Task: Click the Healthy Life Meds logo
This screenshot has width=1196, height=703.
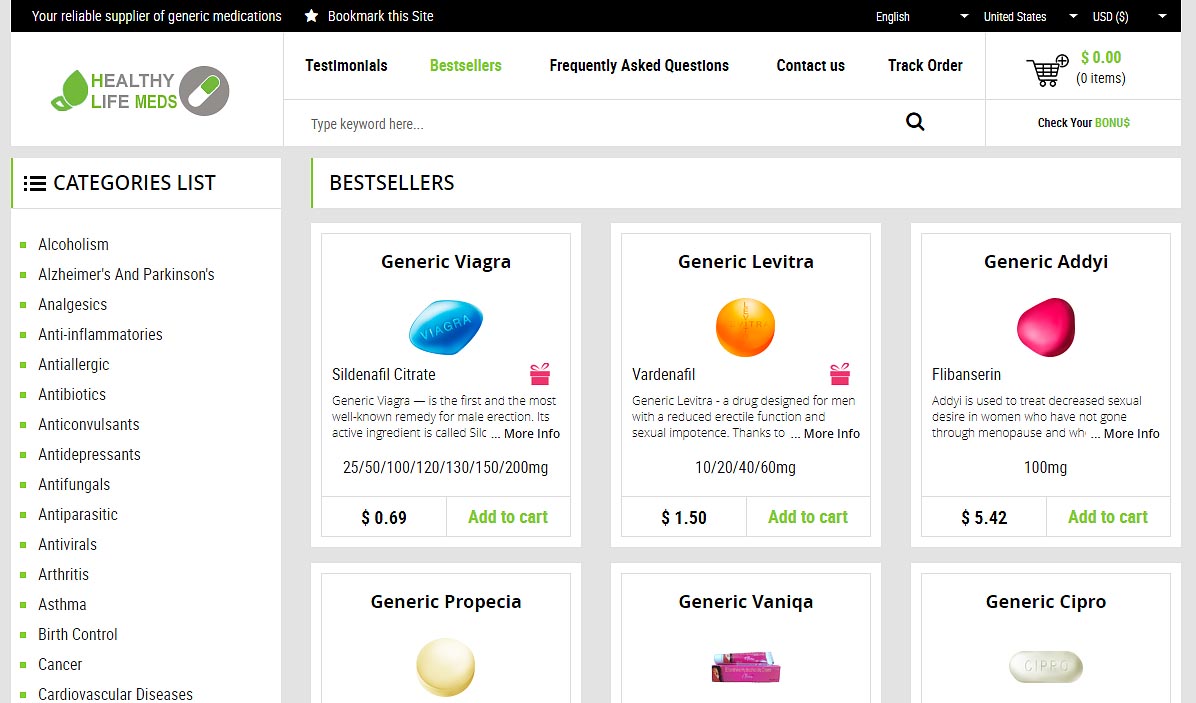Action: (140, 90)
